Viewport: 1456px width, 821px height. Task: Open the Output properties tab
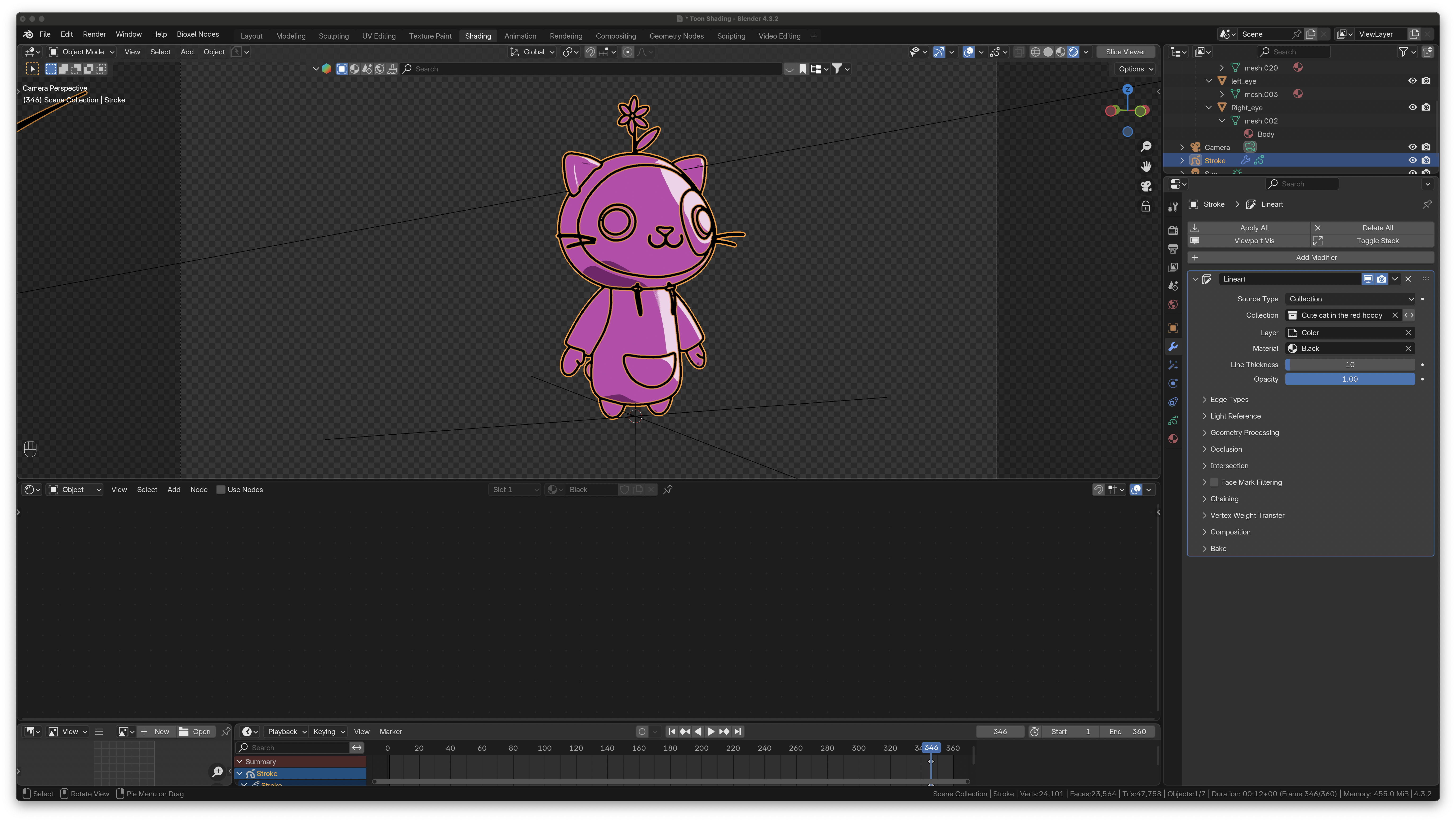pos(1173,249)
